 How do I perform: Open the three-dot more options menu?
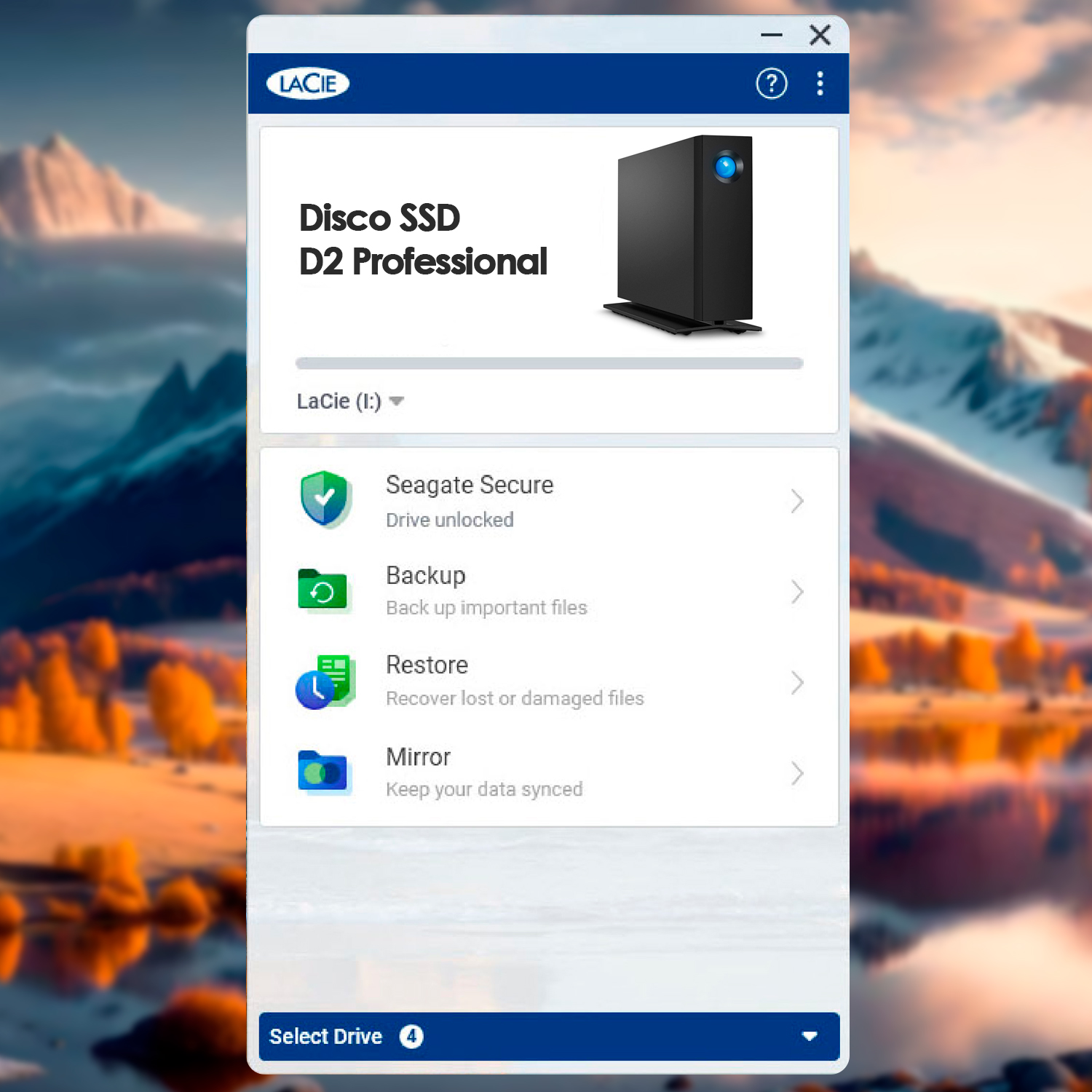tap(820, 84)
